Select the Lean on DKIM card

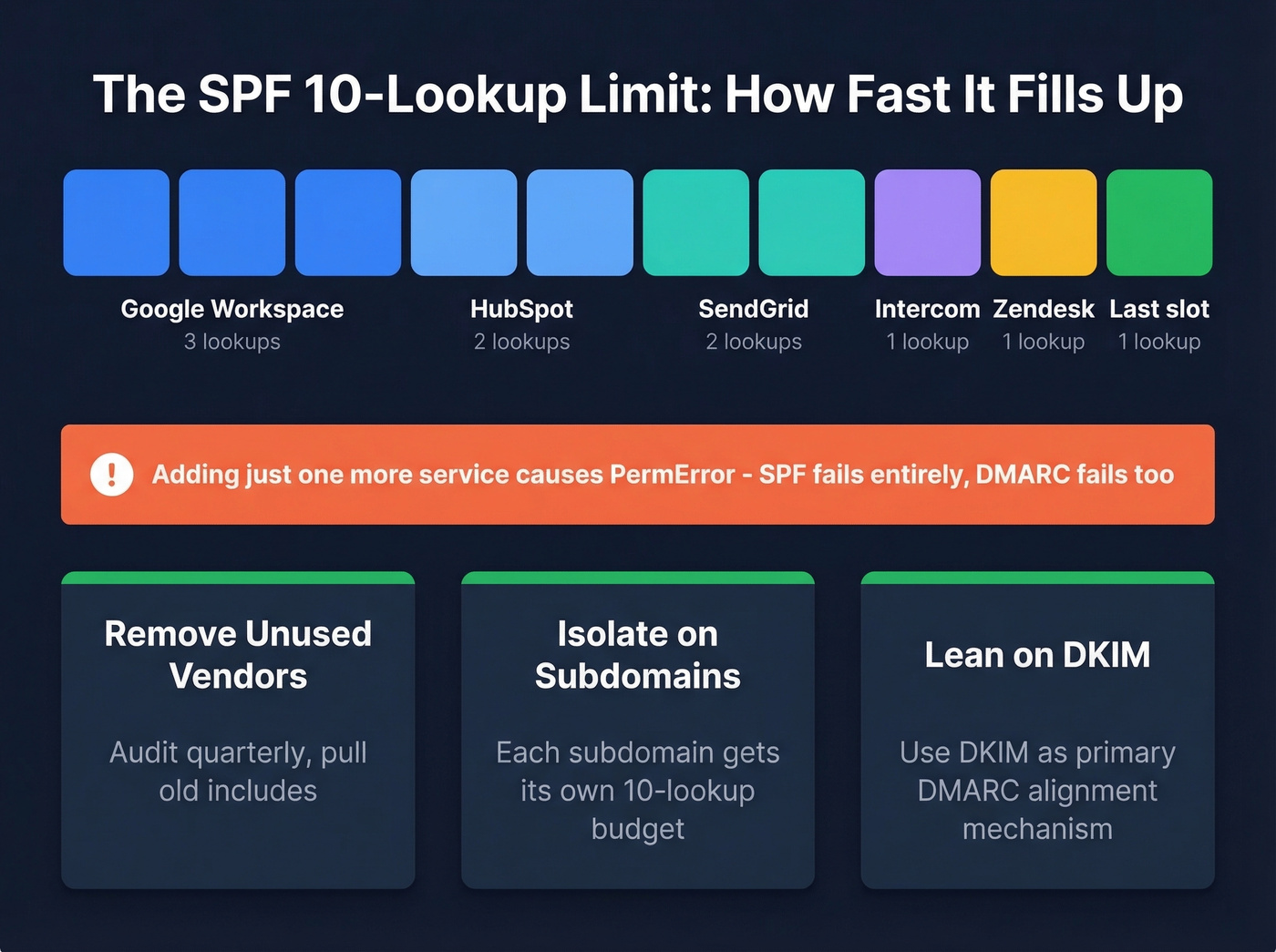1037,729
